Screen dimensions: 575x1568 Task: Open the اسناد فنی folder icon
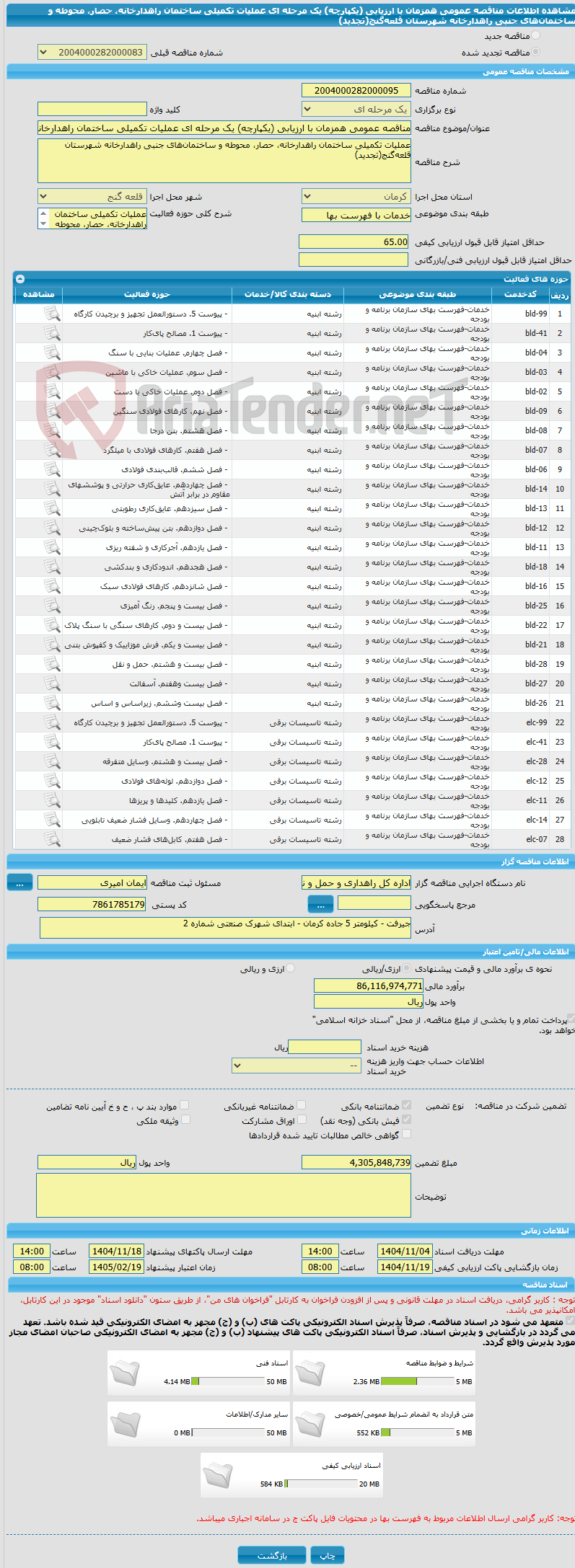click(x=125, y=1373)
